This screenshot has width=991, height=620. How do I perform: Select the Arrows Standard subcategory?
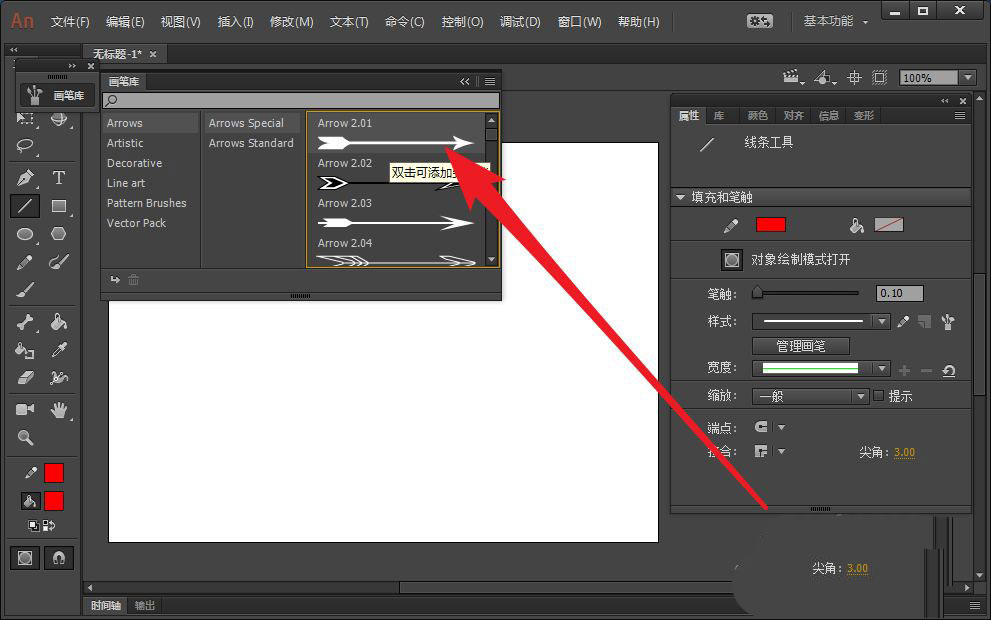pyautogui.click(x=251, y=143)
